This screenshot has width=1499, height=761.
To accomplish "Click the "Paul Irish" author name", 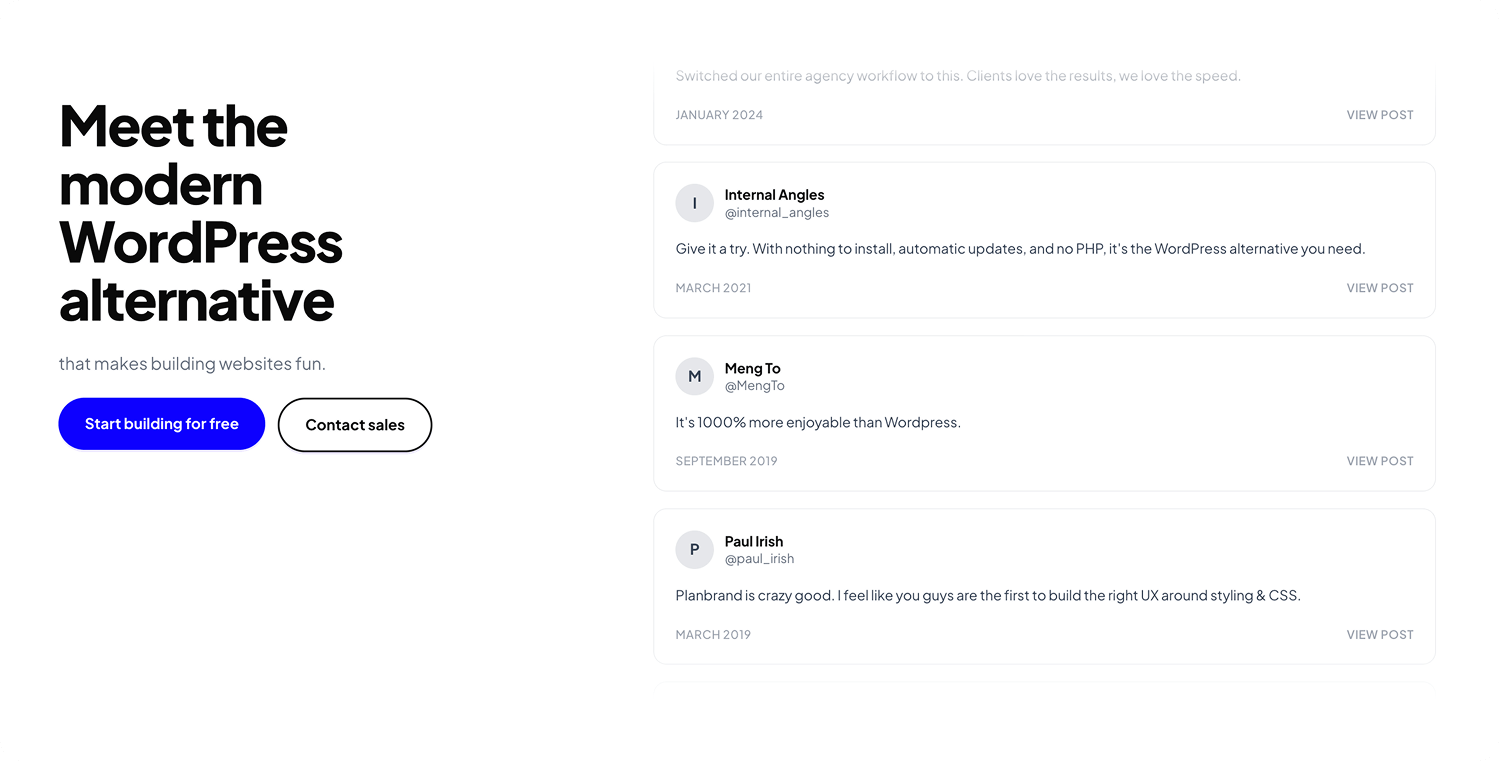I will click(x=753, y=542).
